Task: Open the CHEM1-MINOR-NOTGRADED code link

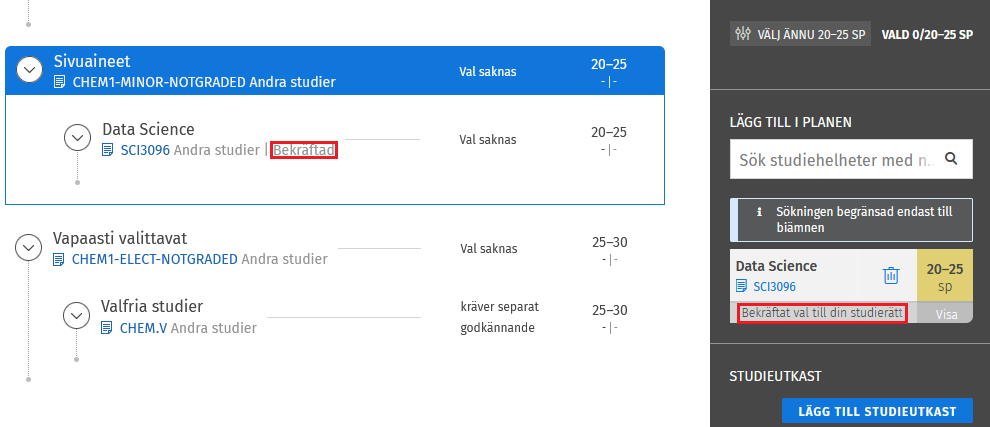Action: (159, 82)
